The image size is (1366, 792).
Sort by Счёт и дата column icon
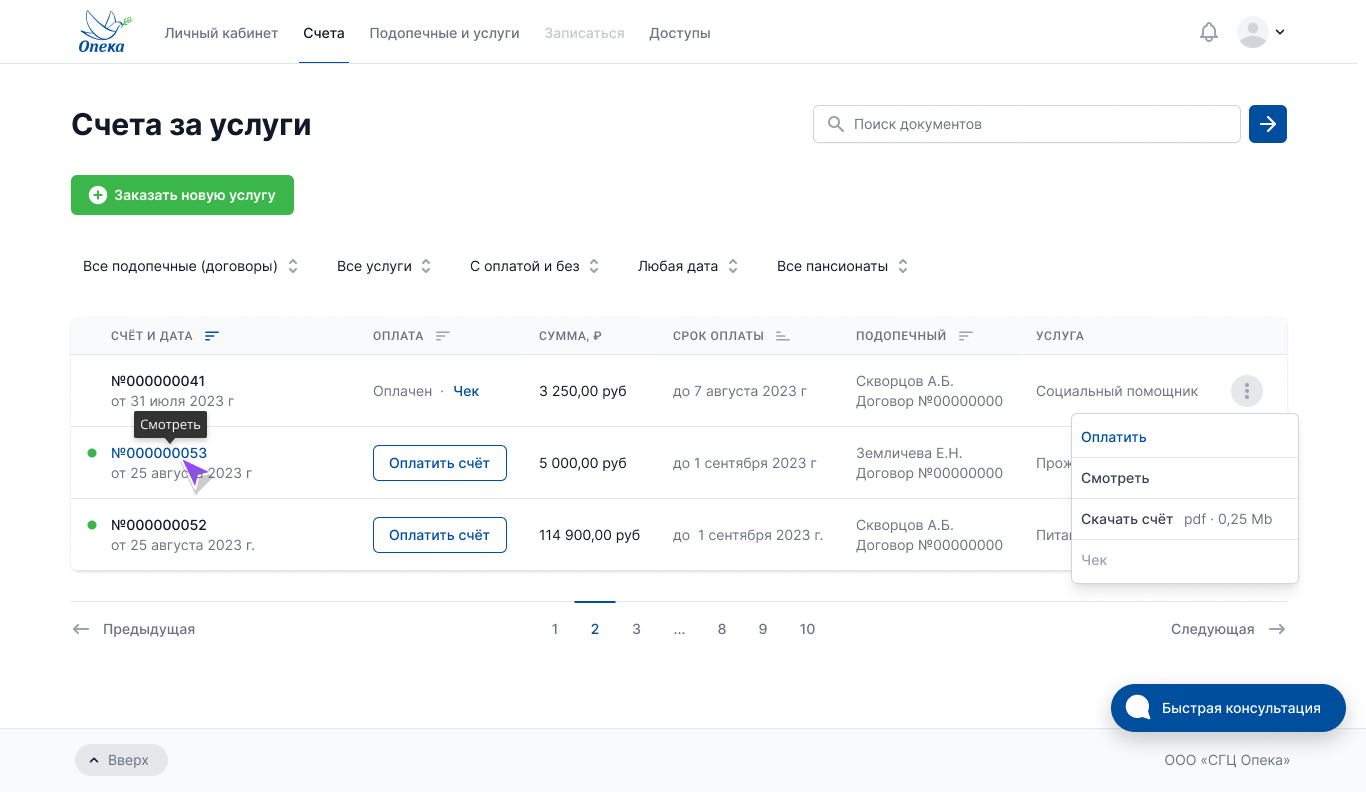pyautogui.click(x=212, y=336)
